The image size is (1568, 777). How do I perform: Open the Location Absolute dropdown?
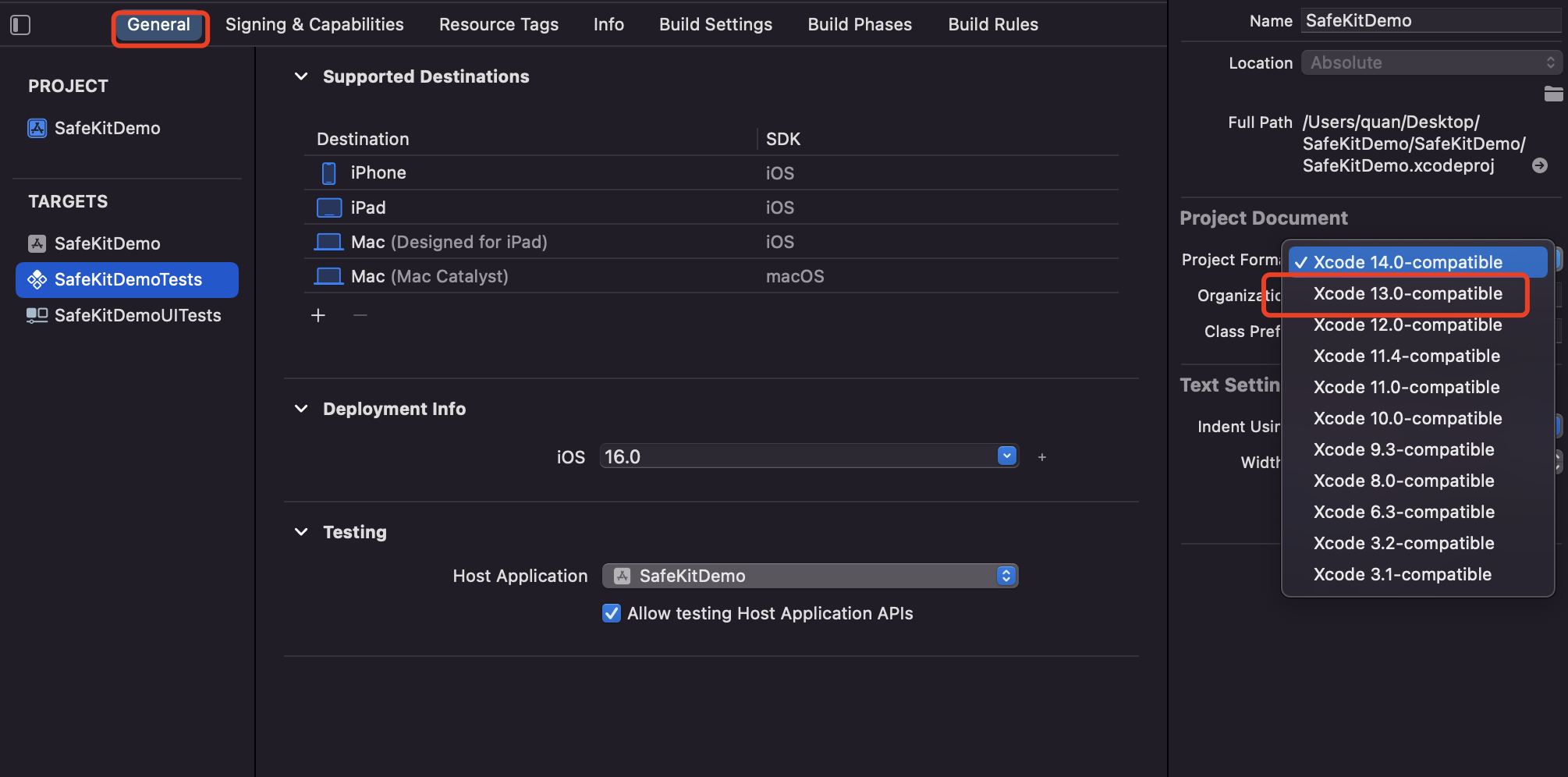[x=1431, y=62]
